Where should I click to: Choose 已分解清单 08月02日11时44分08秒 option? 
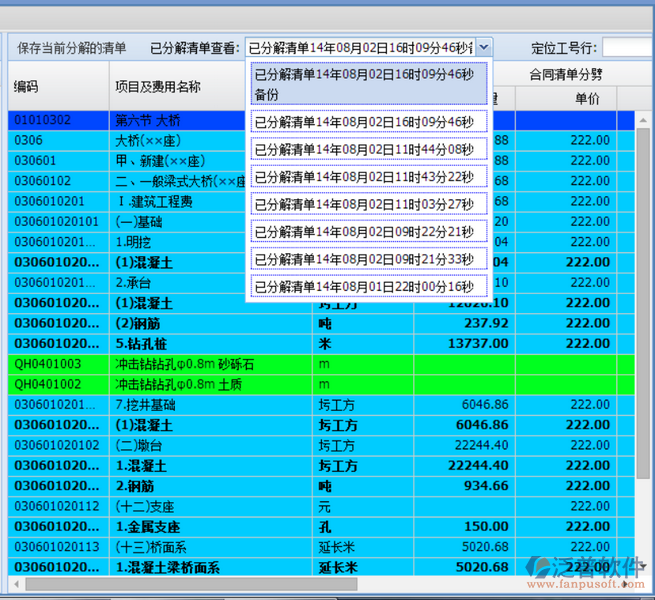pos(369,149)
